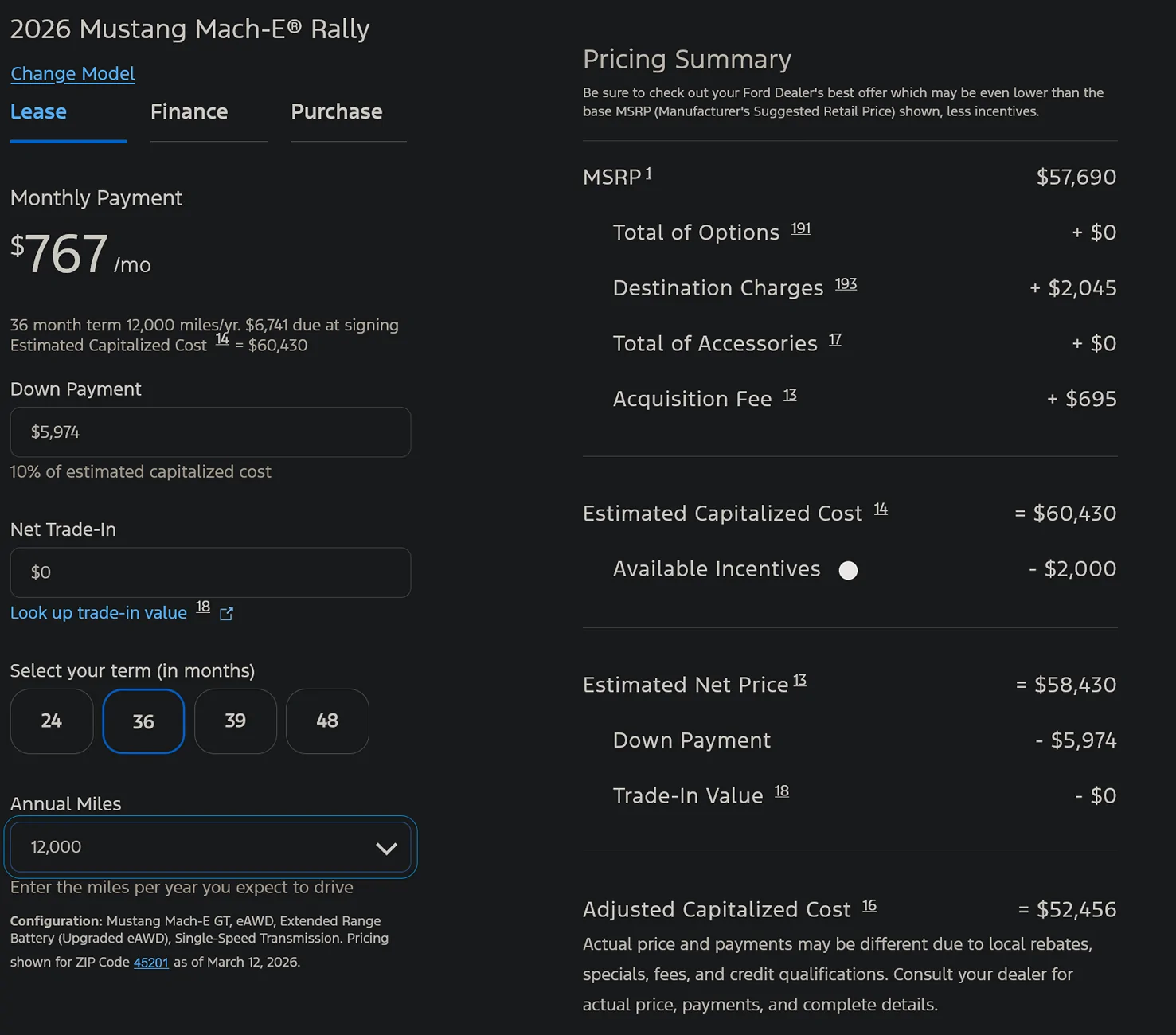Image resolution: width=1176 pixels, height=1035 pixels.
Task: Click the Annual Miles chevron arrow
Action: pos(386,848)
